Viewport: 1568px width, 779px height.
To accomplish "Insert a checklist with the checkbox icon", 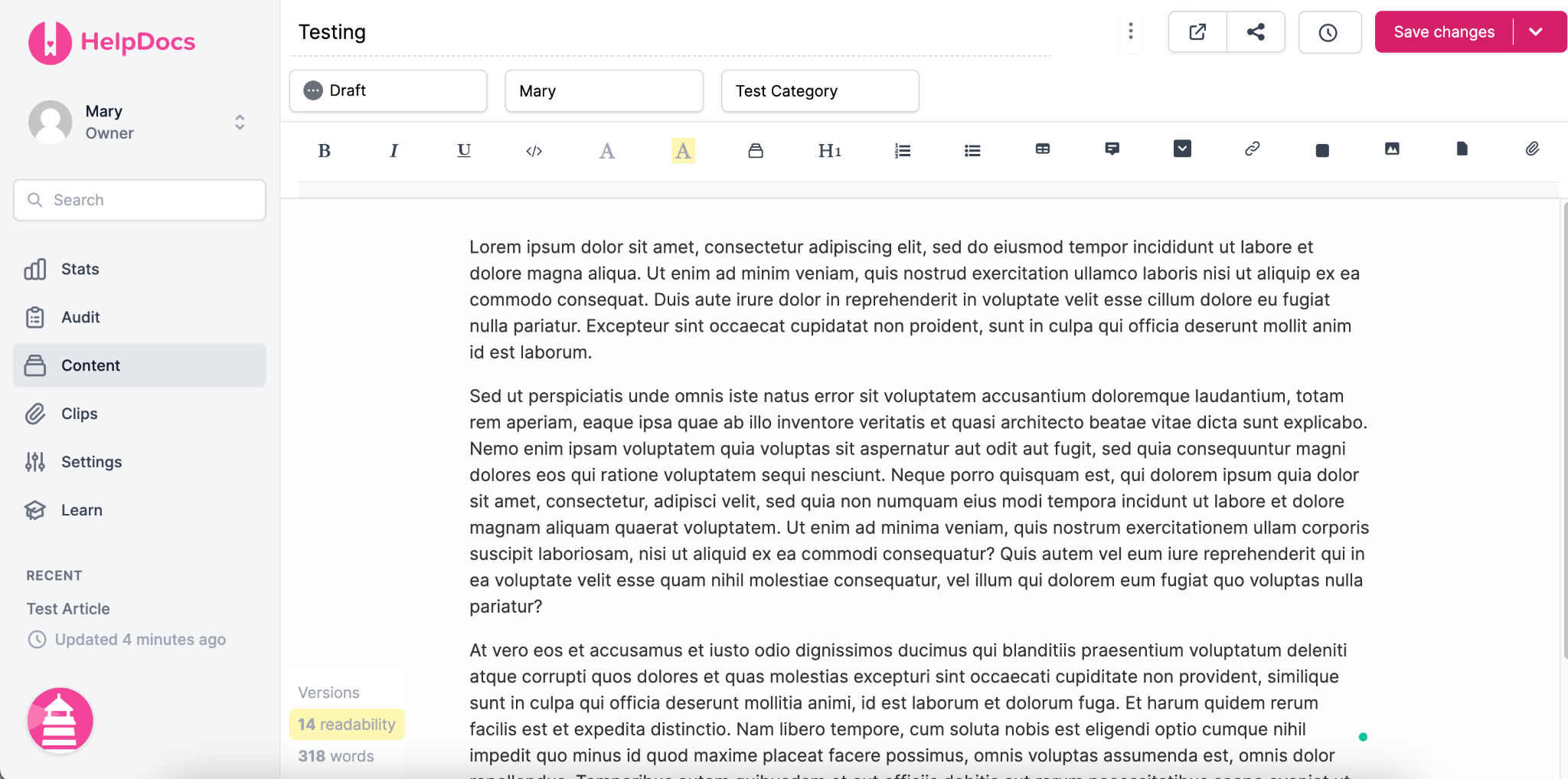I will [1182, 149].
